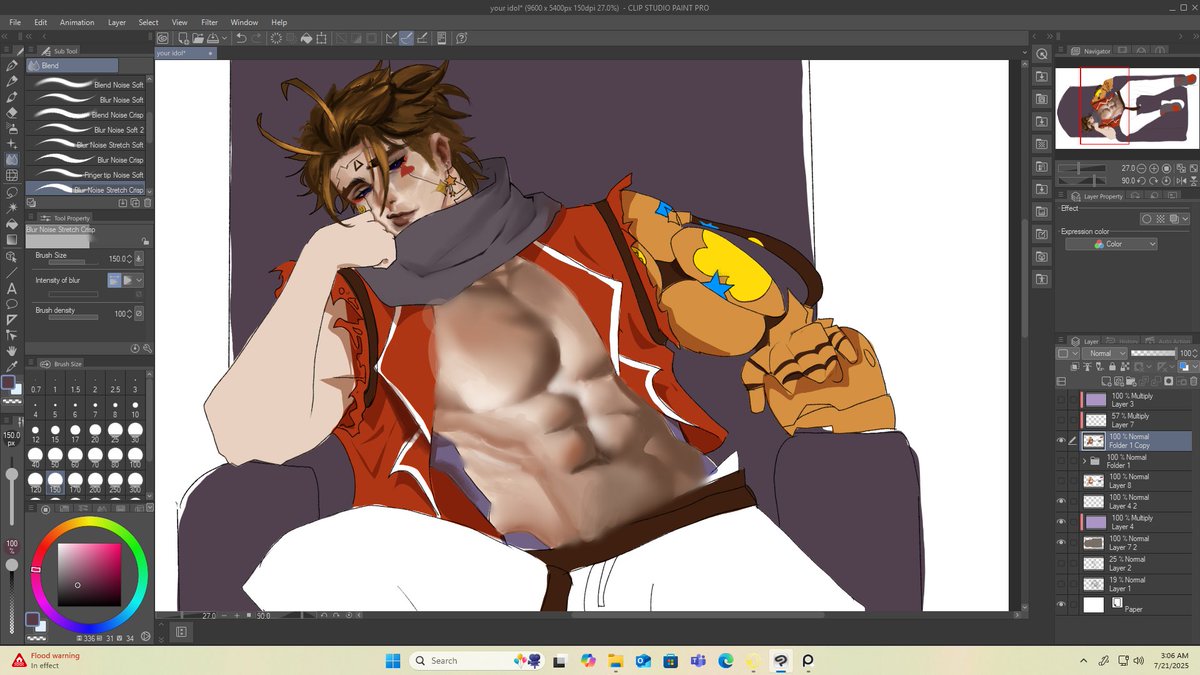
Task: Expand Folder 1 in layer list
Action: (x=1084, y=461)
